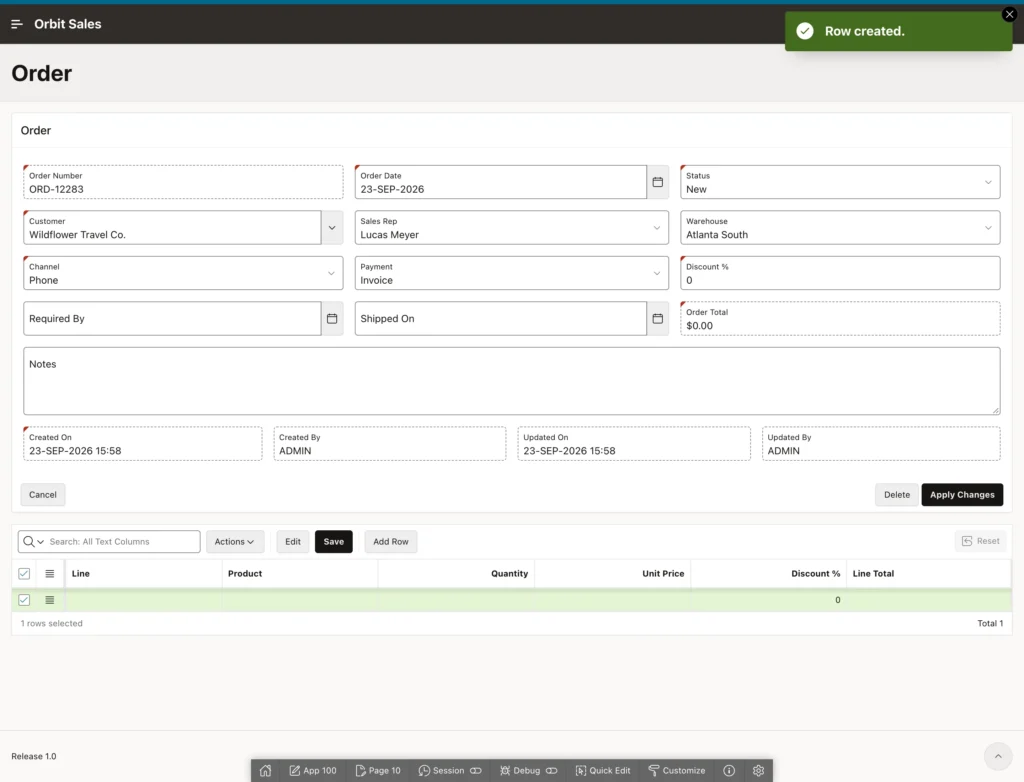The image size is (1024, 782).
Task: Click the grid Edit button
Action: [x=293, y=542]
